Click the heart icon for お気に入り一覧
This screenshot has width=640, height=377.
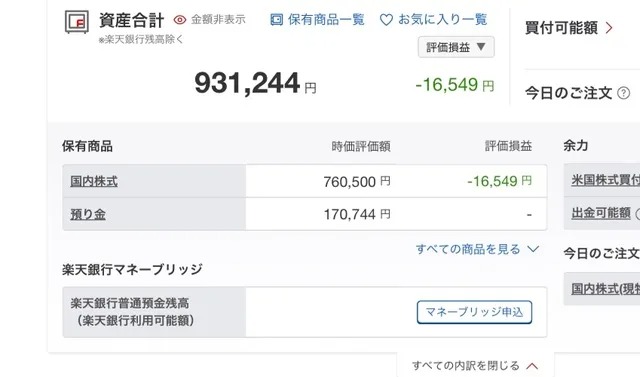click(x=386, y=20)
